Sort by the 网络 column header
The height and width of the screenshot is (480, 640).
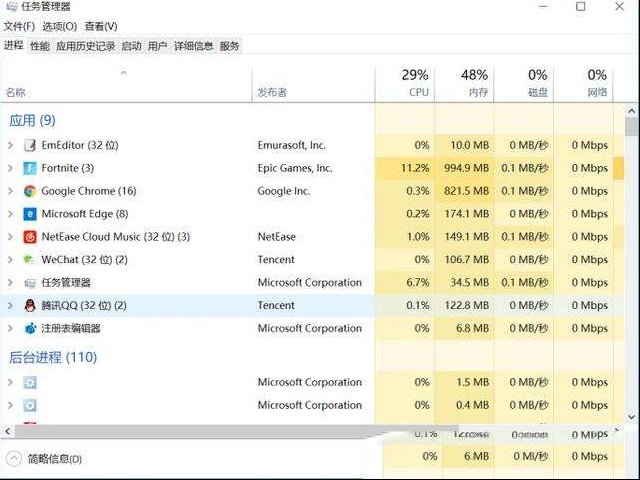point(583,84)
